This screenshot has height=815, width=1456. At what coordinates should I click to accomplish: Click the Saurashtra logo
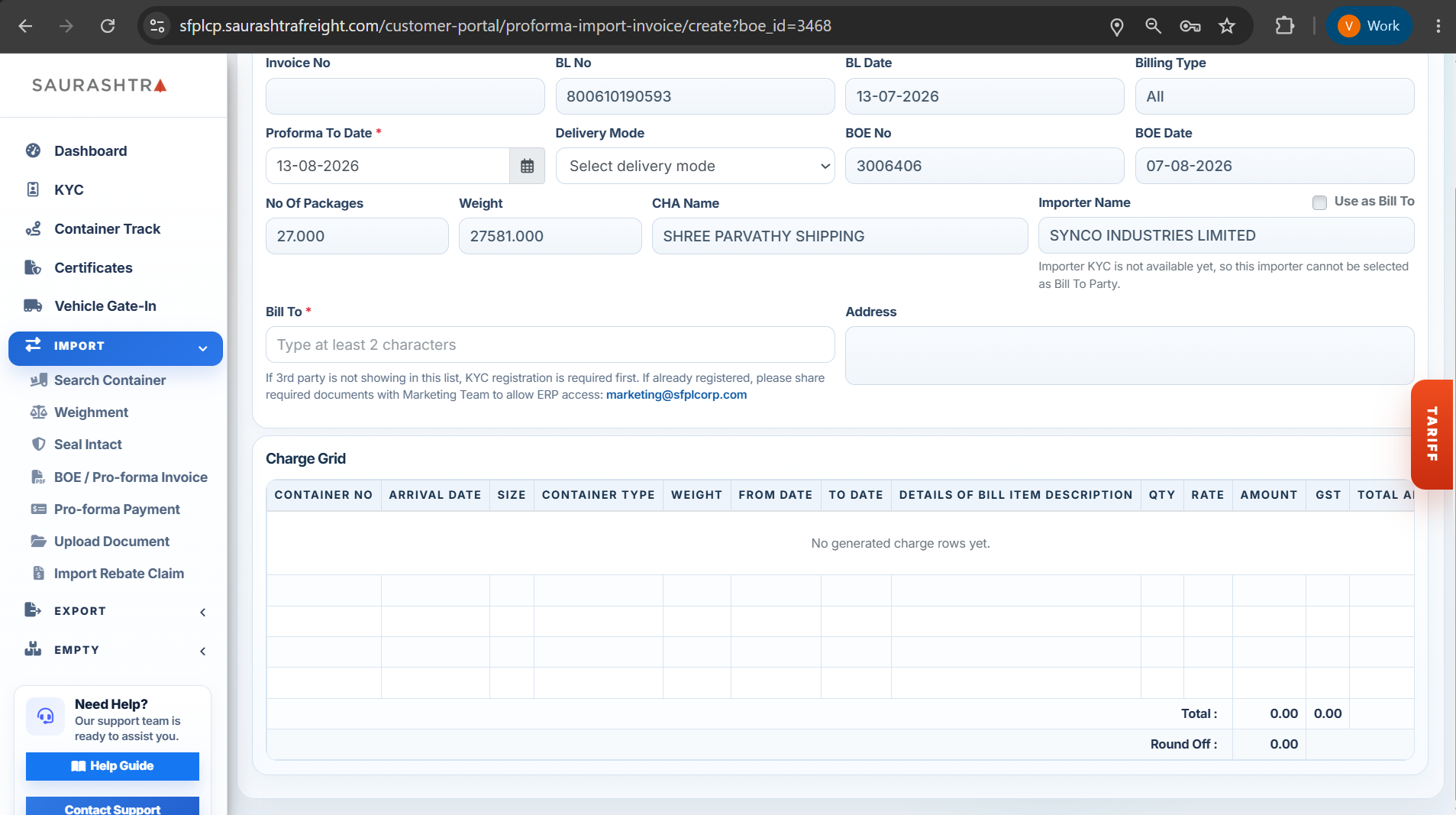click(99, 85)
